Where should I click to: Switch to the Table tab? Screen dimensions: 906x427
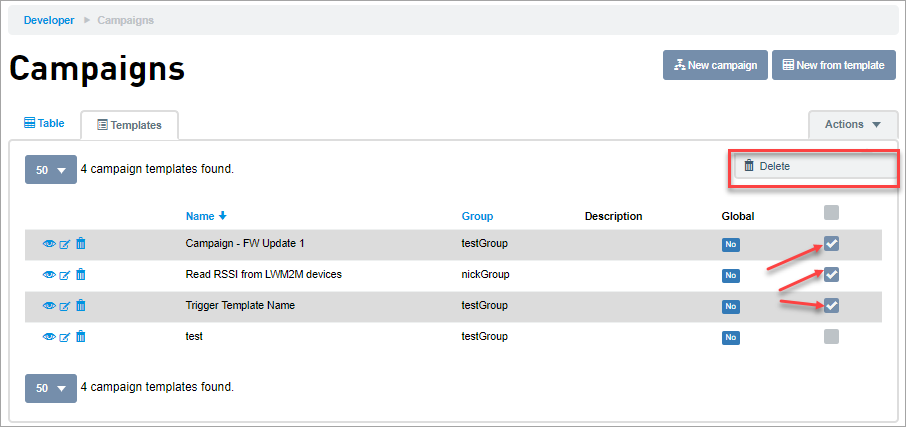click(x=44, y=124)
